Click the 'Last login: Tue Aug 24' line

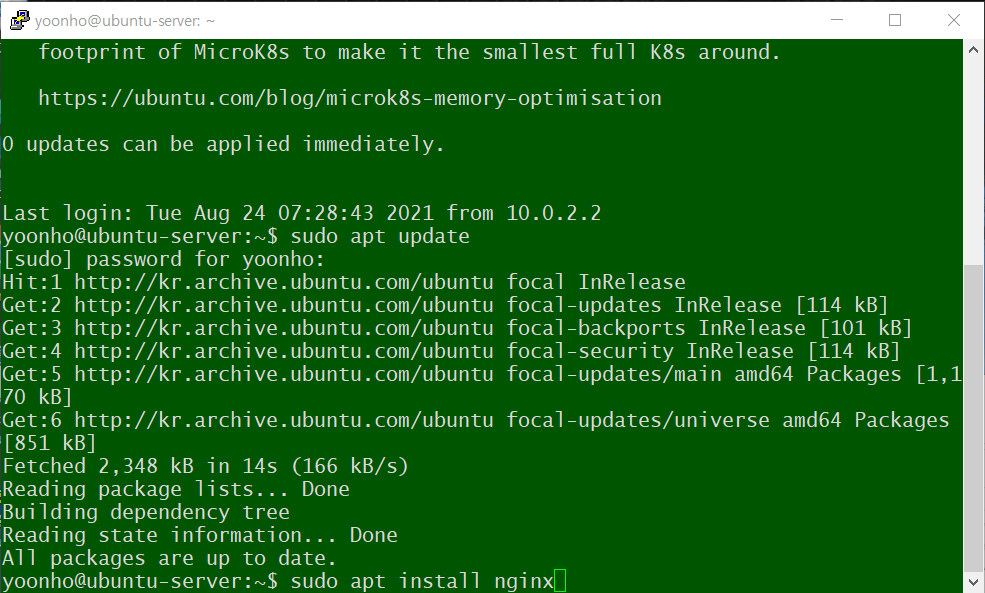pyautogui.click(x=302, y=213)
